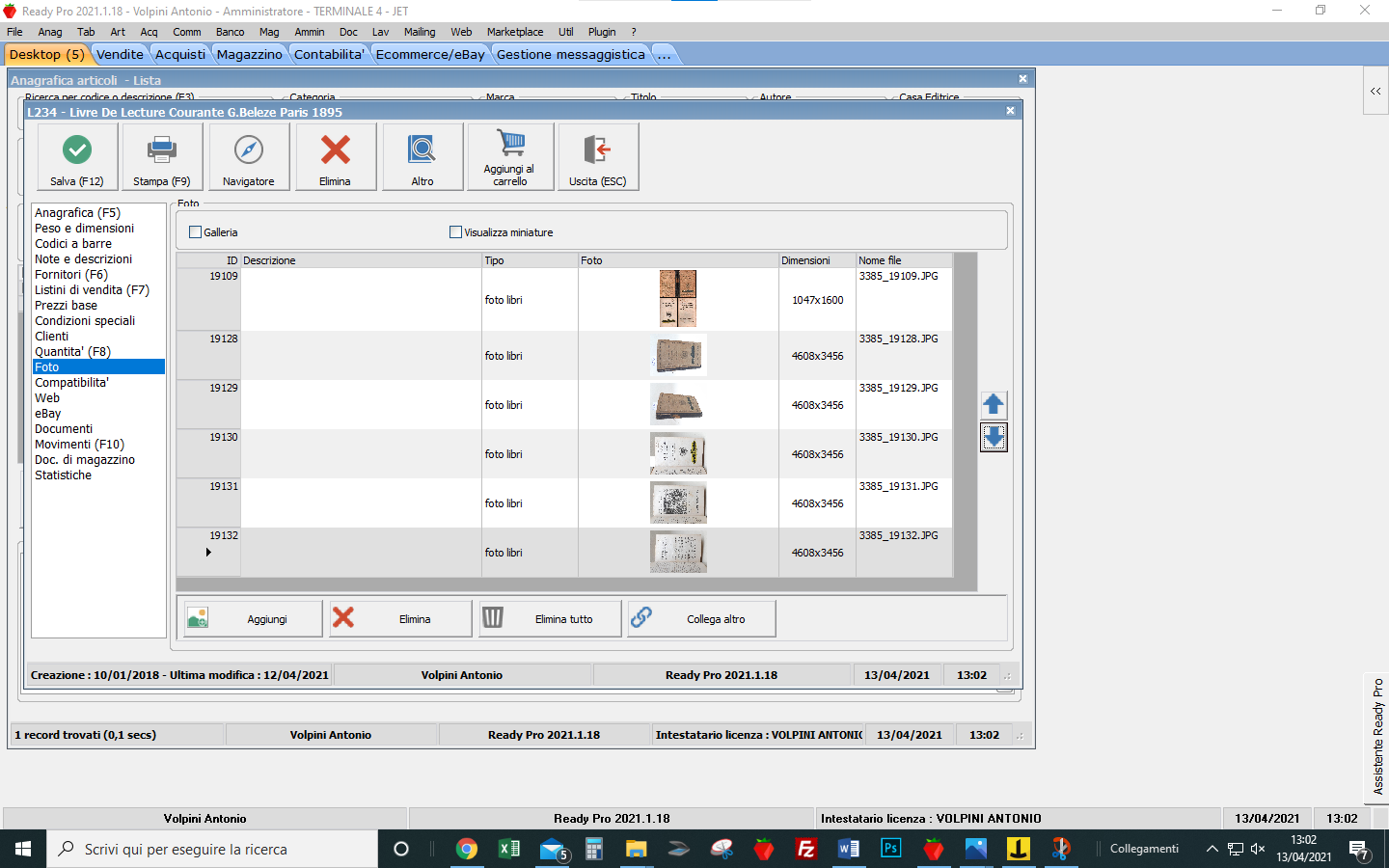This screenshot has width=1389, height=868.
Task: Delete all photos with Elimina tutto
Action: pyautogui.click(x=550, y=618)
